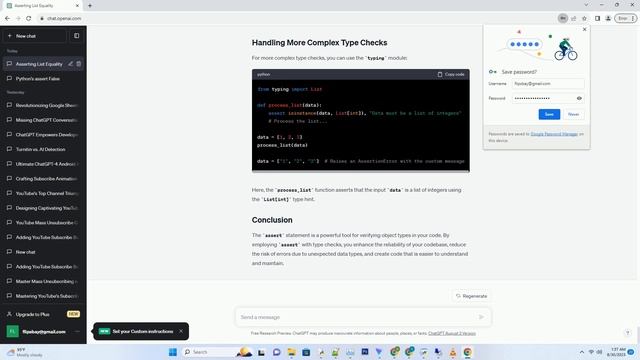Screen dimensions: 640x360
Task: Open the Turnitin vs. AI Detection chat
Action: click(43, 149)
